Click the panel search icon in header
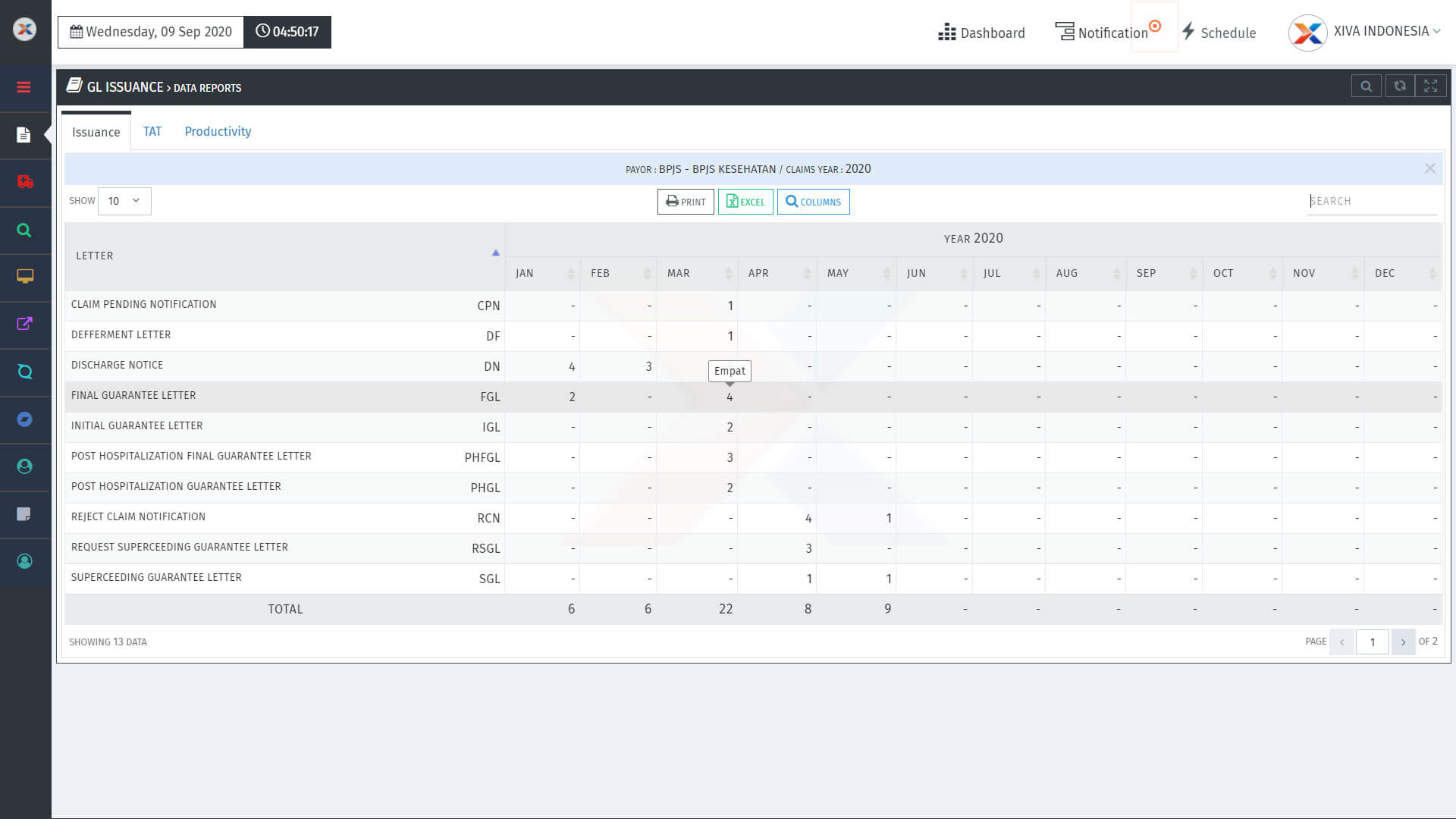Screen dimensions: 1456x819 (x=1366, y=86)
